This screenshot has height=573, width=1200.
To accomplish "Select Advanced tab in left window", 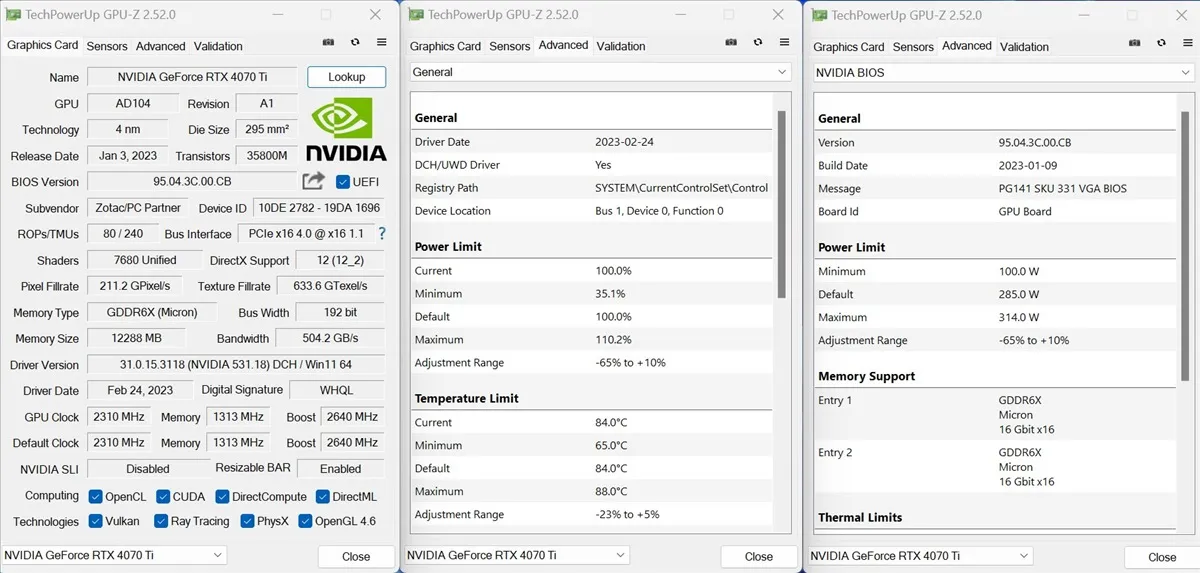I will (x=161, y=46).
